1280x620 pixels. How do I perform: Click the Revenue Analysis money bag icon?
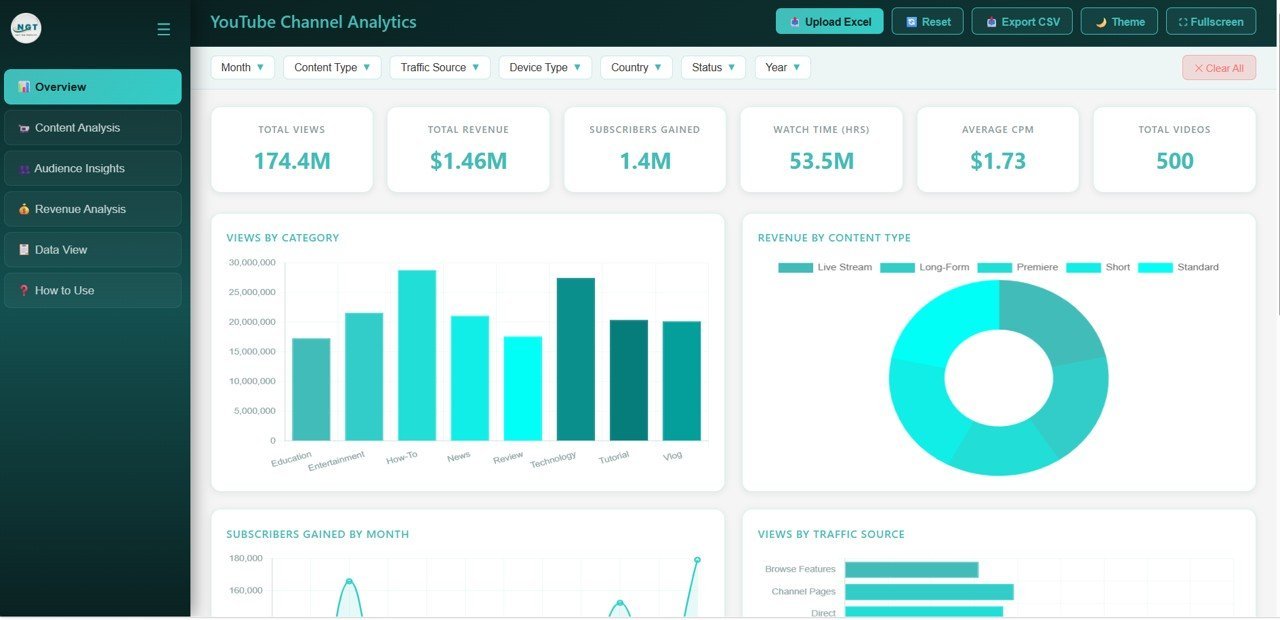click(x=24, y=210)
